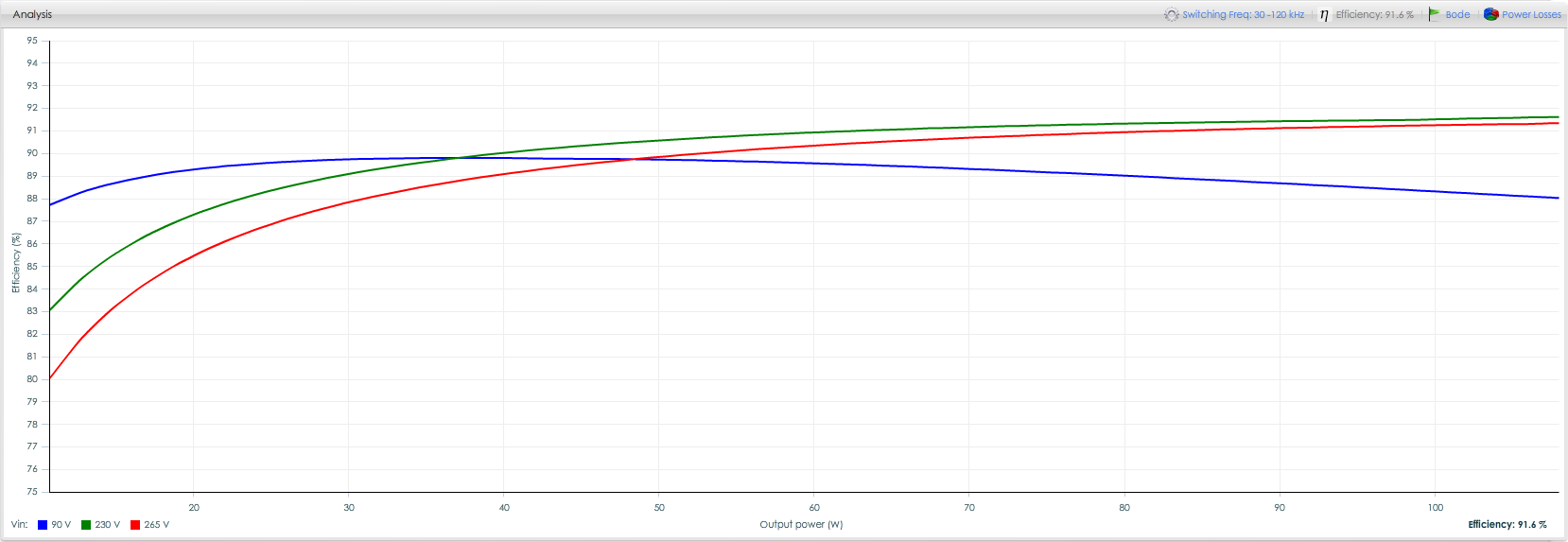Show the Power Losses chart

click(x=1531, y=14)
